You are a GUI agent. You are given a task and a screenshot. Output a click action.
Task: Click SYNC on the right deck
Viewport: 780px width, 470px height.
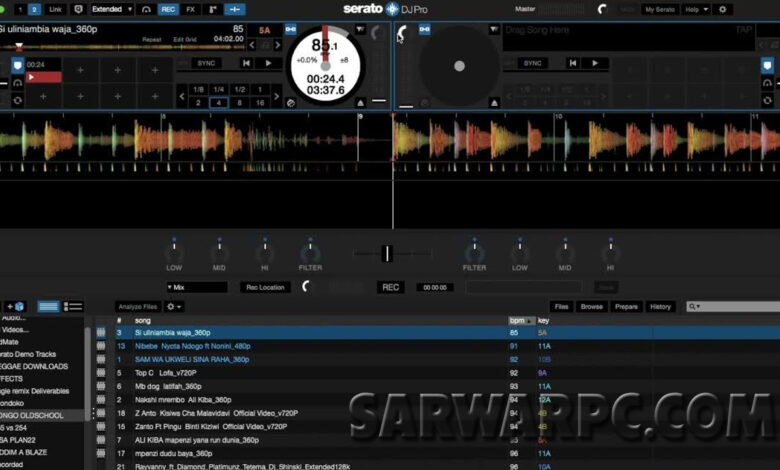pos(532,63)
